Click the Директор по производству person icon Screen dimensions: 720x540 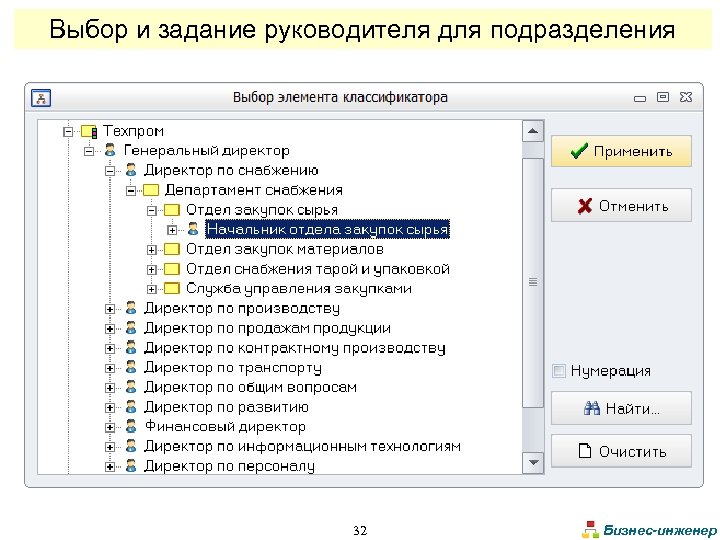[x=131, y=308]
